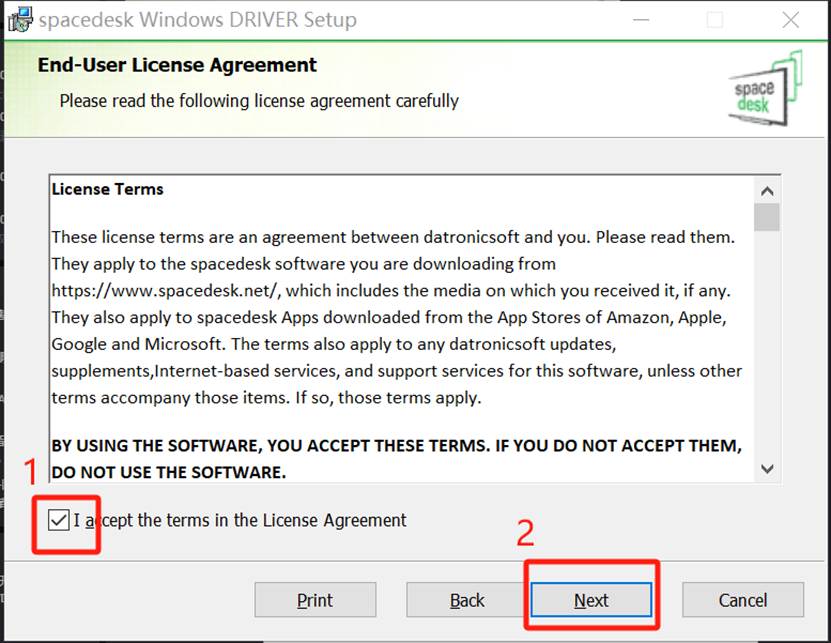
Task: Click the 'I accept the terms' label
Action: coord(240,520)
